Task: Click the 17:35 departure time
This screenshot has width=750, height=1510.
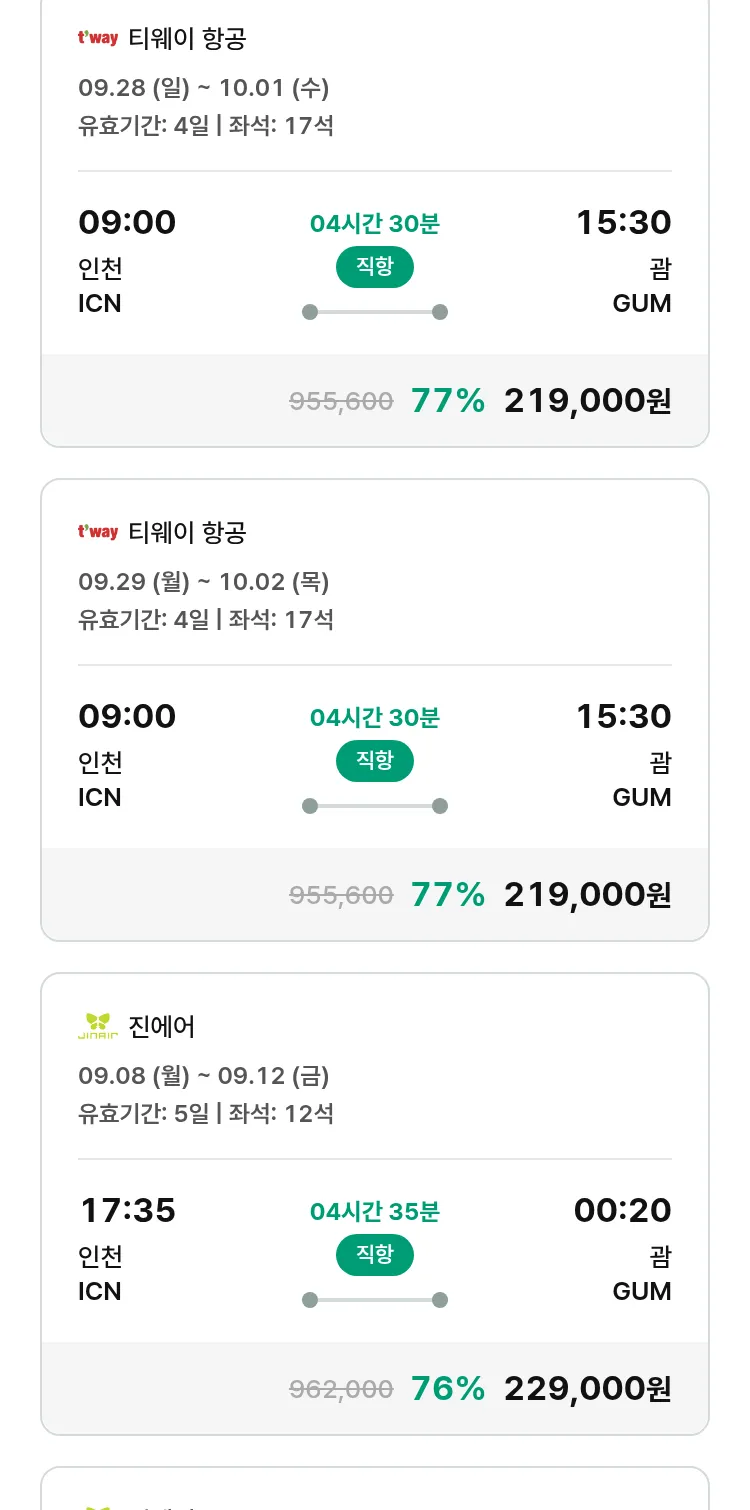Action: 127,1211
